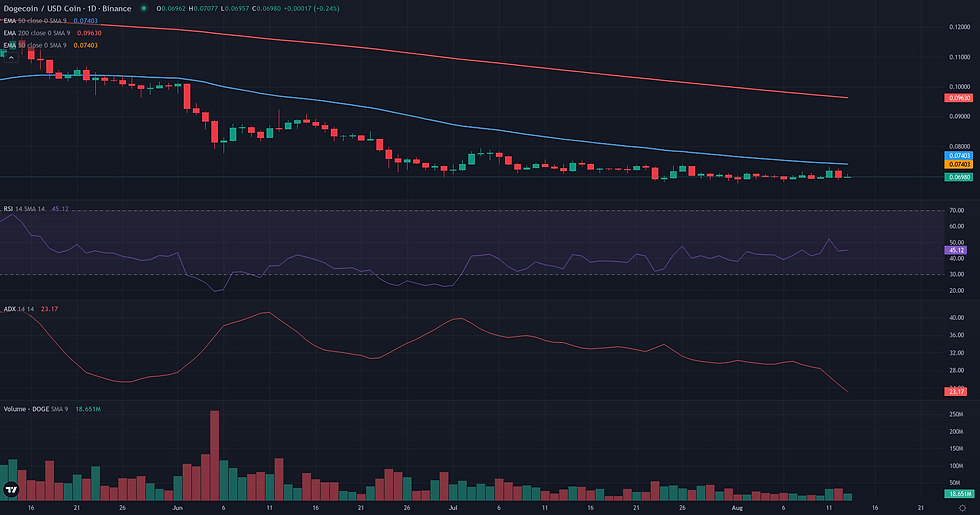Click the 0.08000 price axis label
Viewport: 980px width, 515px height.
[959, 146]
